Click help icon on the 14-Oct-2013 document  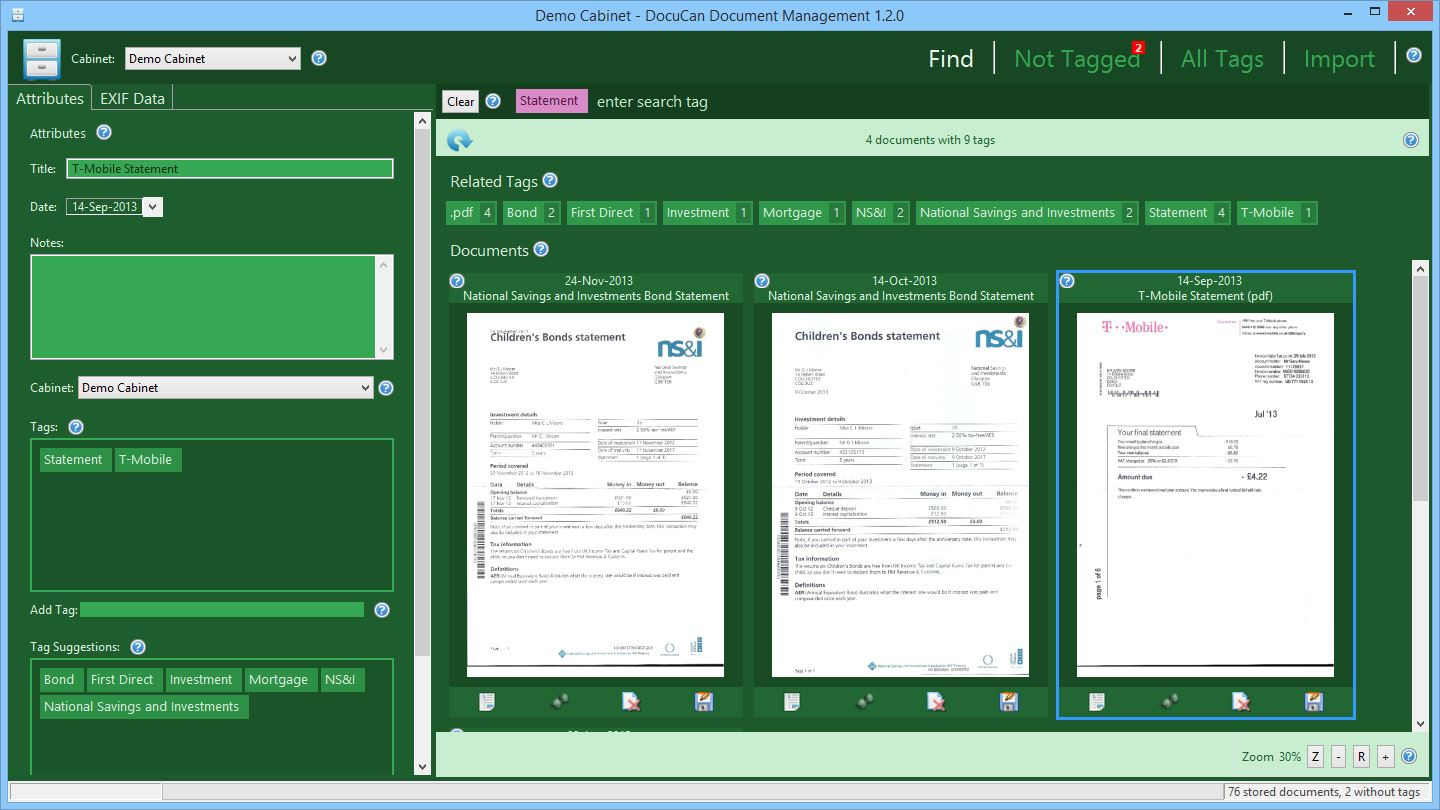point(762,281)
